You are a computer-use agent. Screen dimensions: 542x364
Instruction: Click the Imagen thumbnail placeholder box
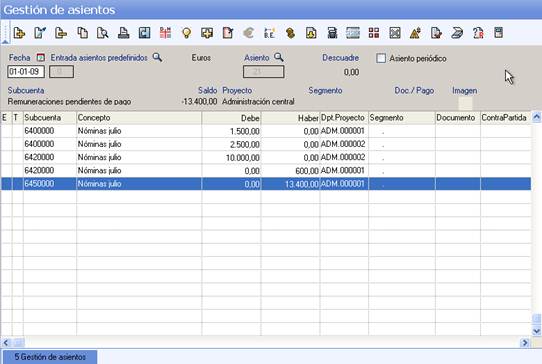(465, 103)
